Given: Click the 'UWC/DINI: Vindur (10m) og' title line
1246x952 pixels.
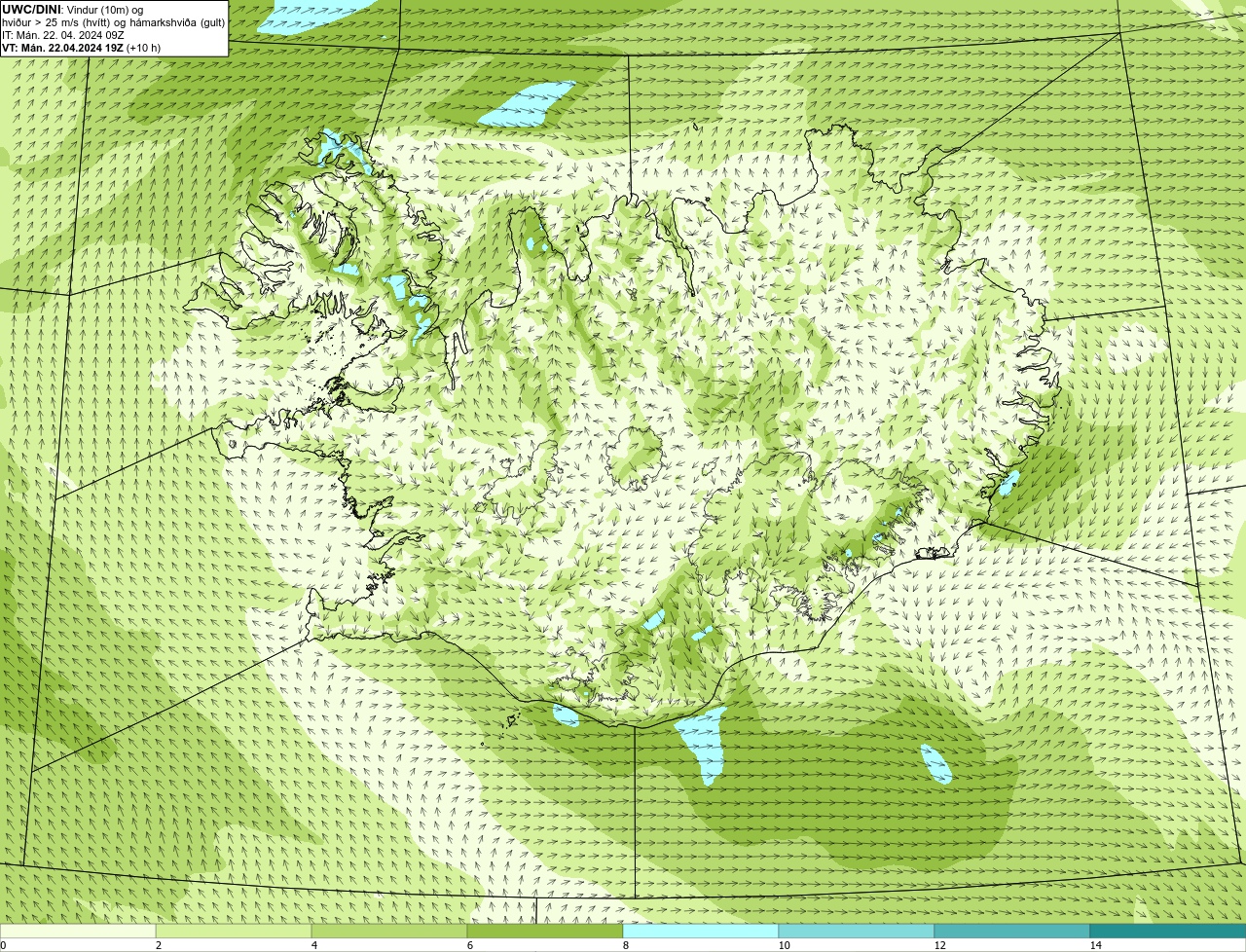Looking at the screenshot, I should (72, 10).
